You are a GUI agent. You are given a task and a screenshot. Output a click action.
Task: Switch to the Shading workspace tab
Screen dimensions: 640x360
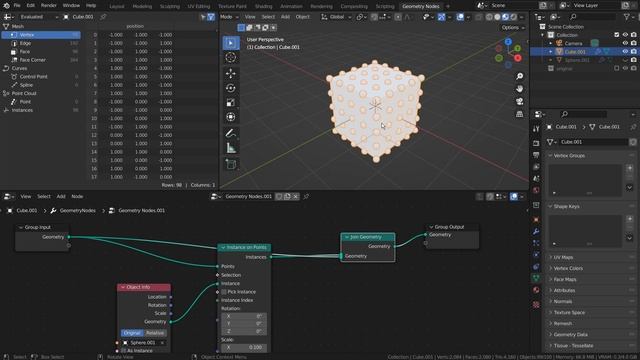263,6
